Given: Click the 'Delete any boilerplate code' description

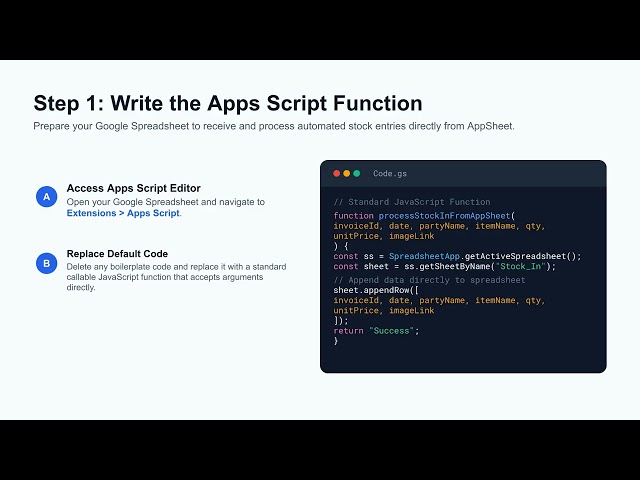Looking at the screenshot, I should [x=176, y=277].
